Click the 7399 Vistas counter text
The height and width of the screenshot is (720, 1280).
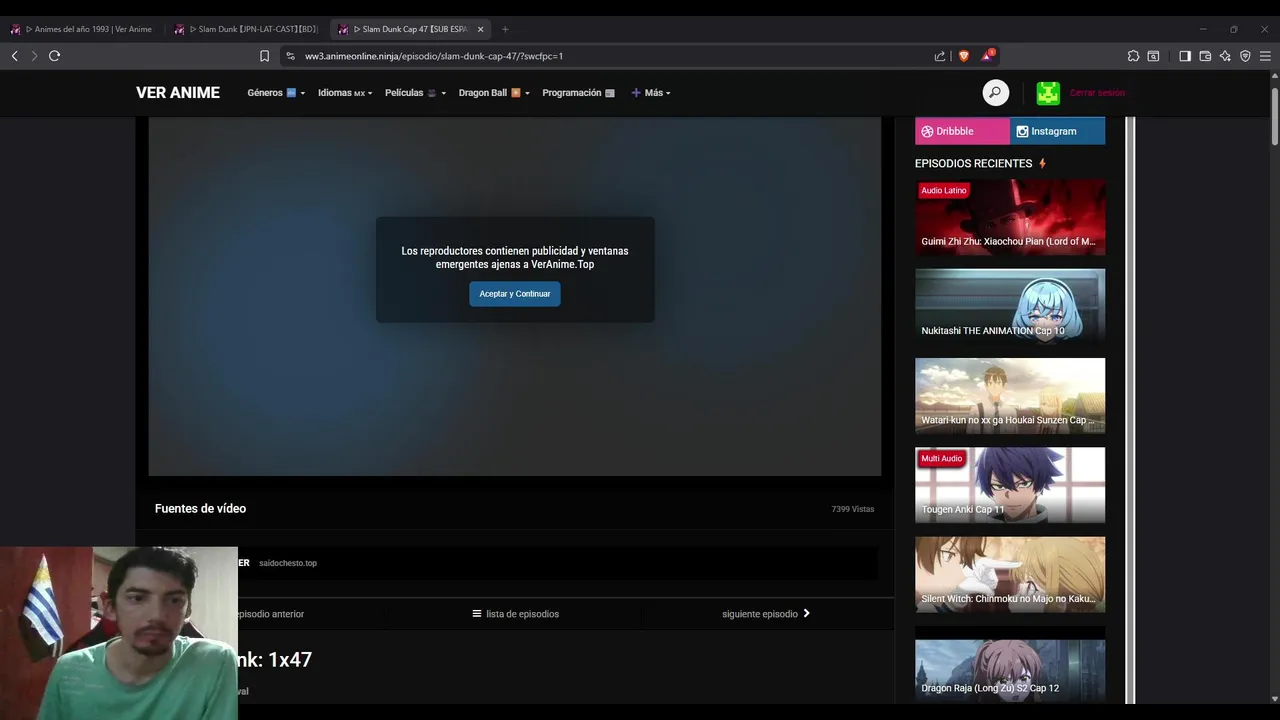tap(853, 509)
